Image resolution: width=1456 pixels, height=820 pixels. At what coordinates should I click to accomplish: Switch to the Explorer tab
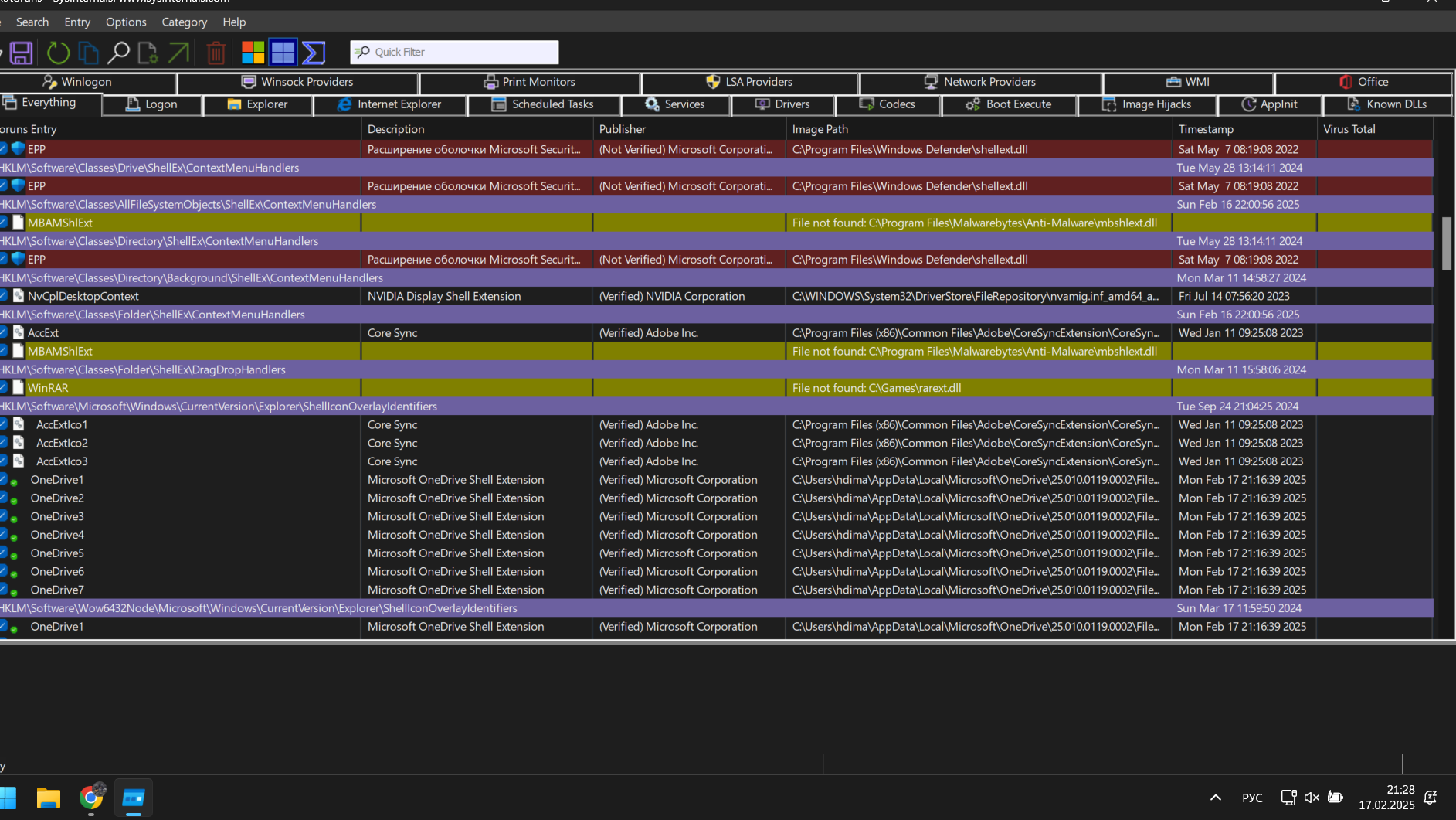pos(257,104)
